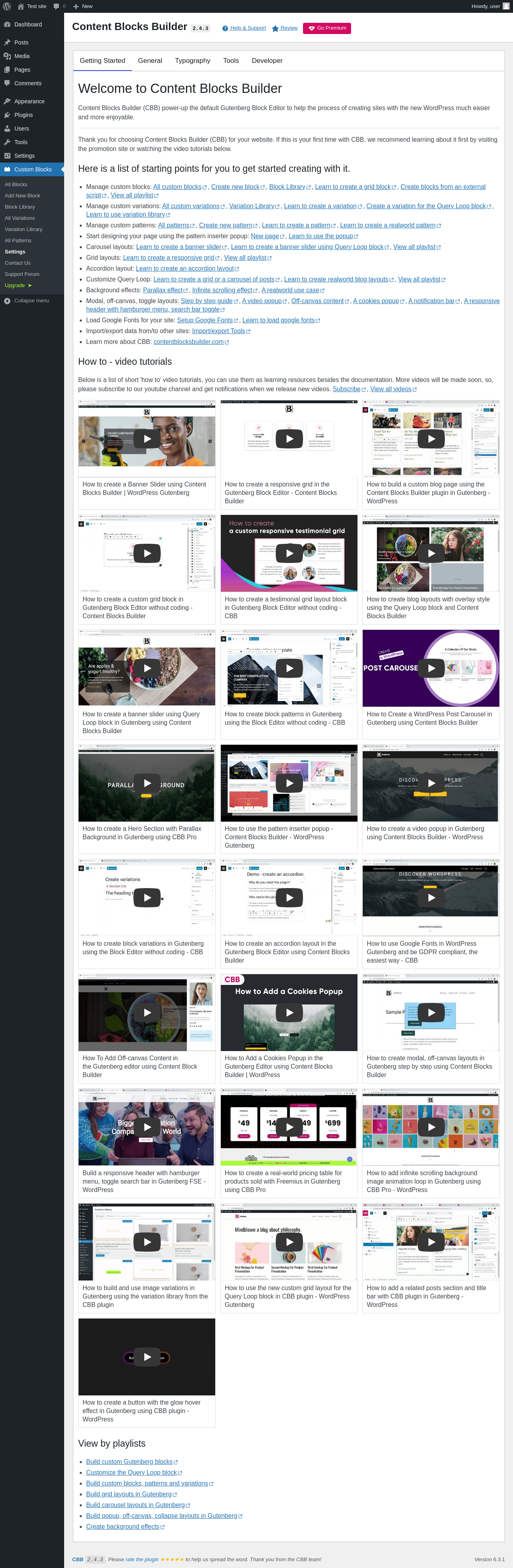
Task: Click the Help & Support question mark icon
Action: (225, 28)
